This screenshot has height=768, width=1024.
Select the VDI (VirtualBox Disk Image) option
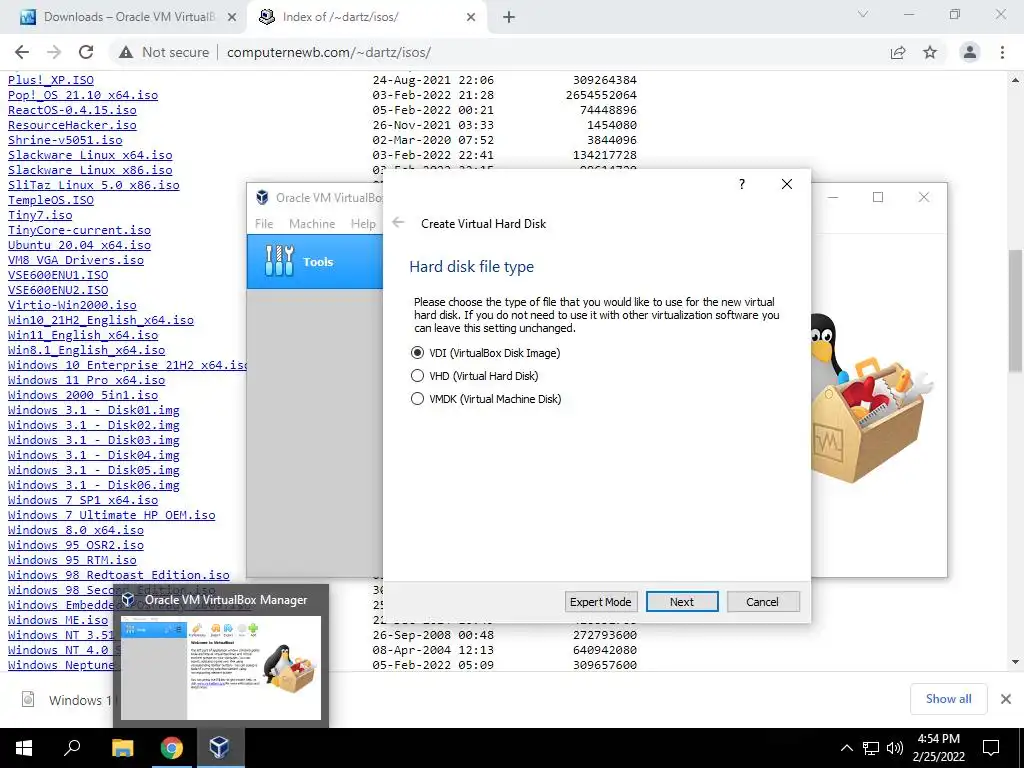coord(485,353)
